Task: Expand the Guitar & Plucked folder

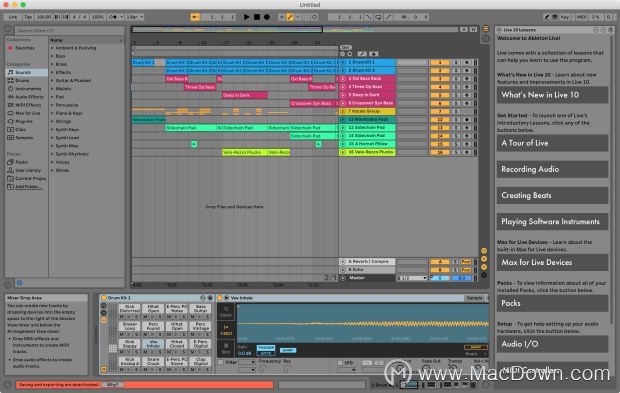Action: click(52, 81)
